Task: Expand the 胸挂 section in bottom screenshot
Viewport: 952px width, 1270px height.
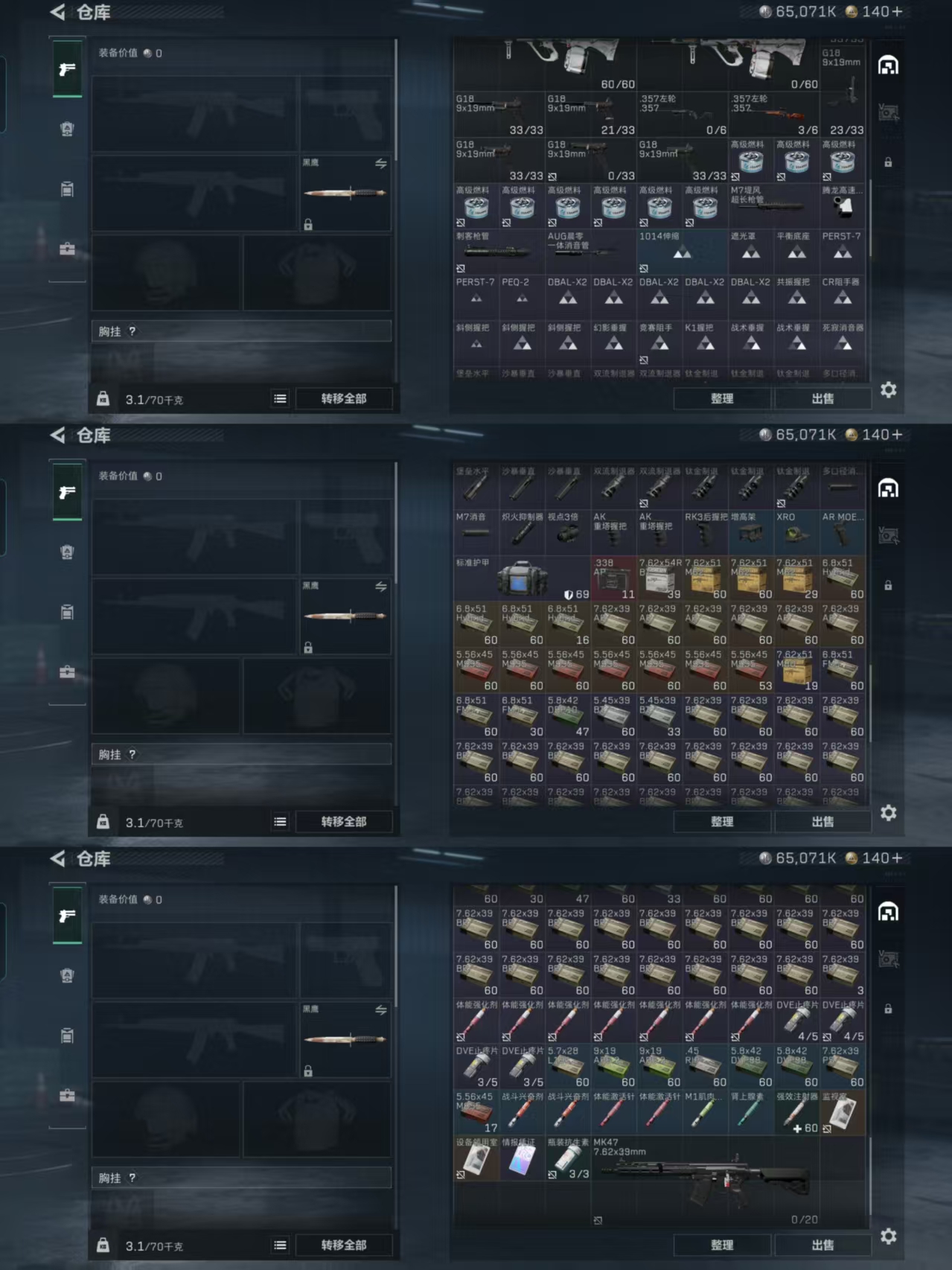Action: click(x=242, y=1178)
